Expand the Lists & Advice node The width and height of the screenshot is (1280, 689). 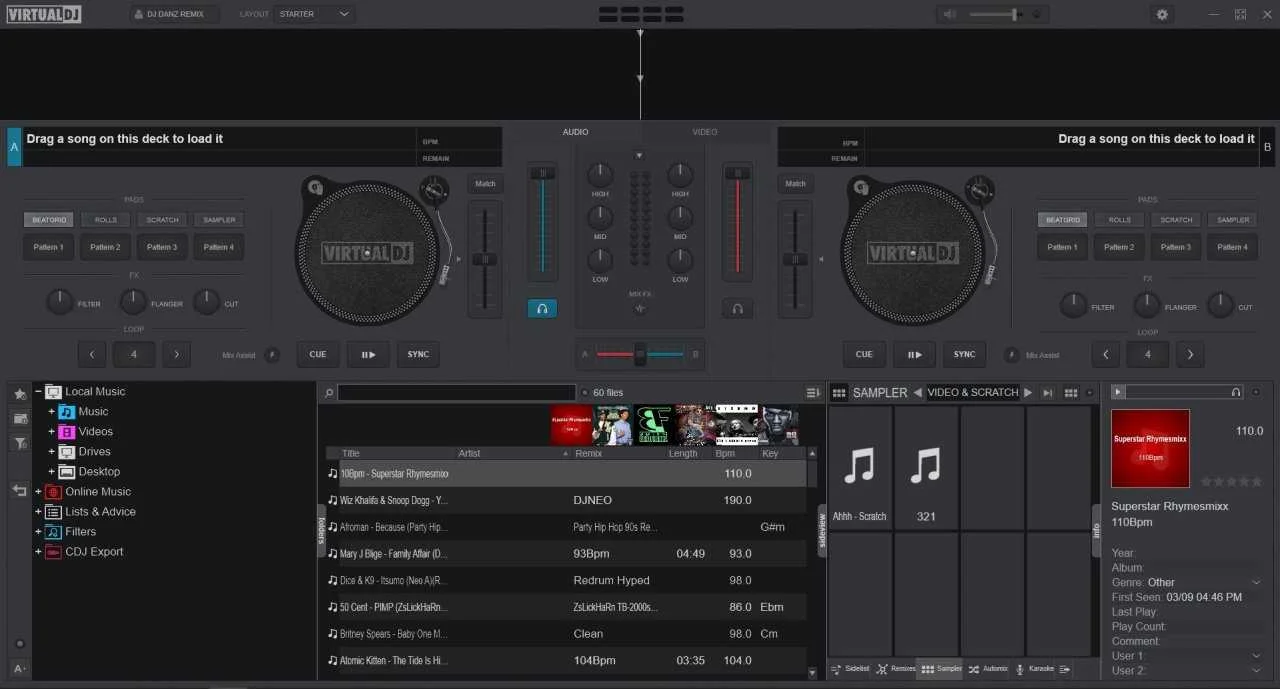point(38,512)
